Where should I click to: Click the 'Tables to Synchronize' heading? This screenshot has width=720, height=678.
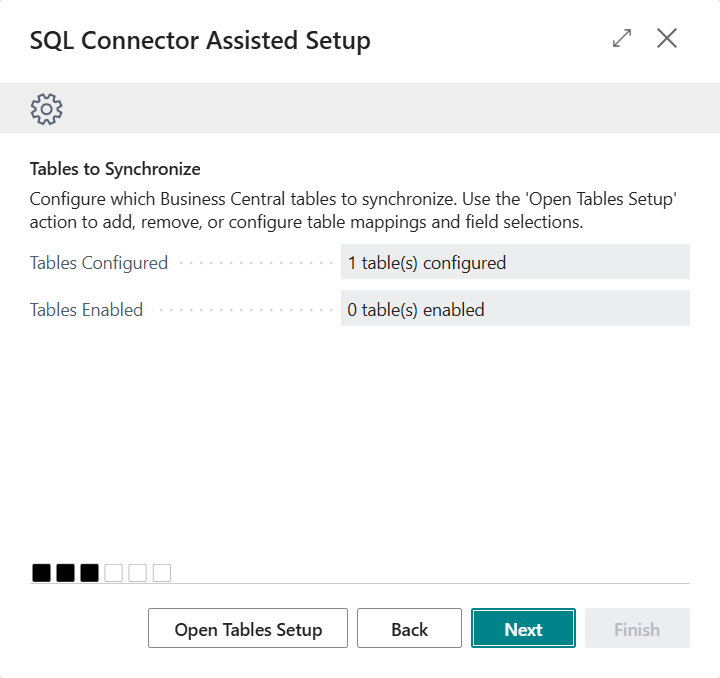click(115, 169)
